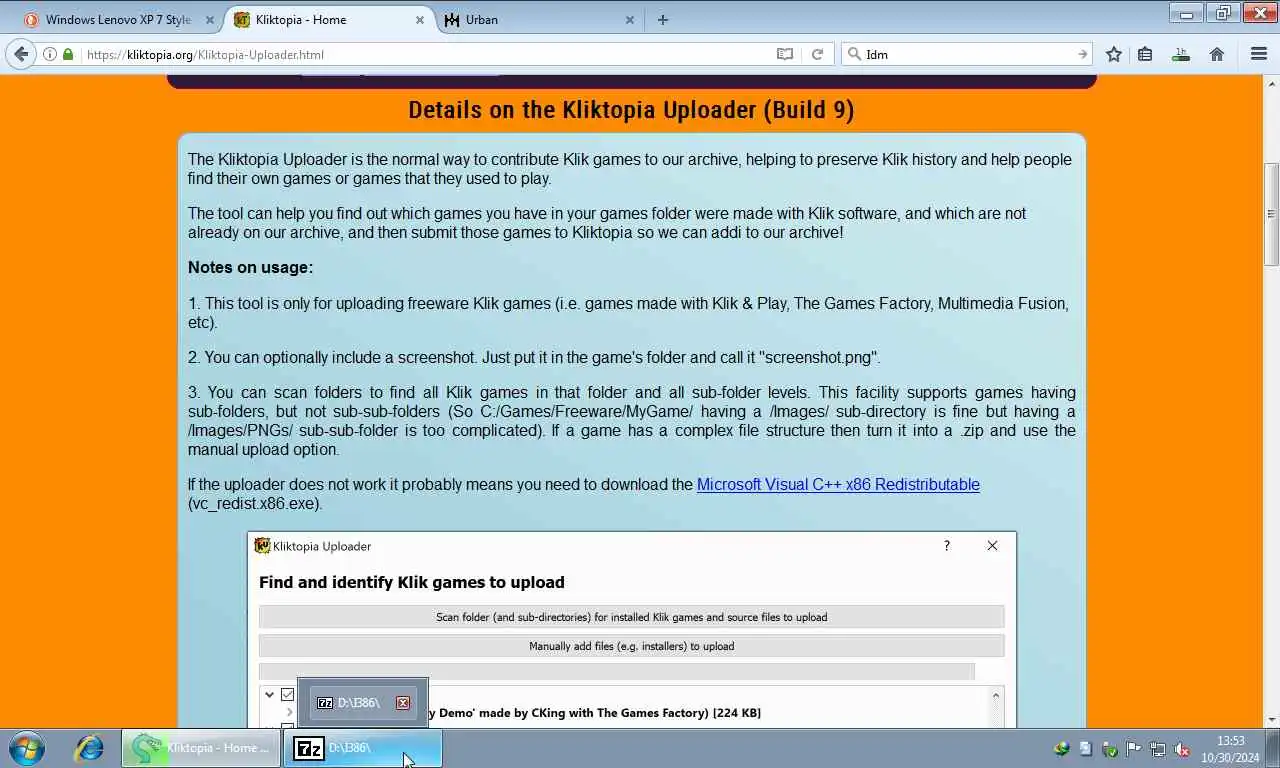Screen dimensions: 1280x768
Task: Toggle Reader View icon in the address bar
Action: [785, 54]
